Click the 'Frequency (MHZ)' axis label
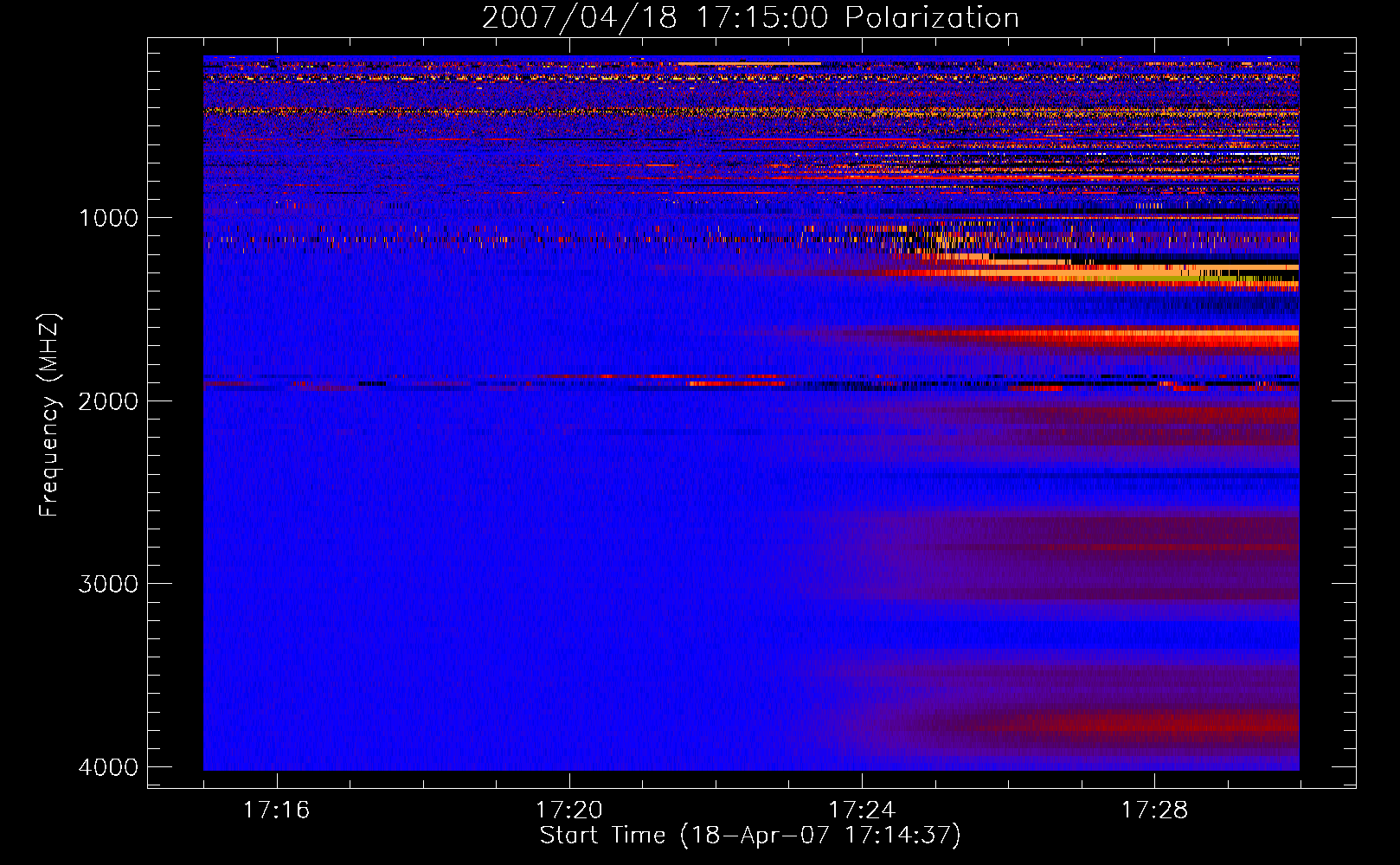The image size is (1400, 865). [x=49, y=414]
